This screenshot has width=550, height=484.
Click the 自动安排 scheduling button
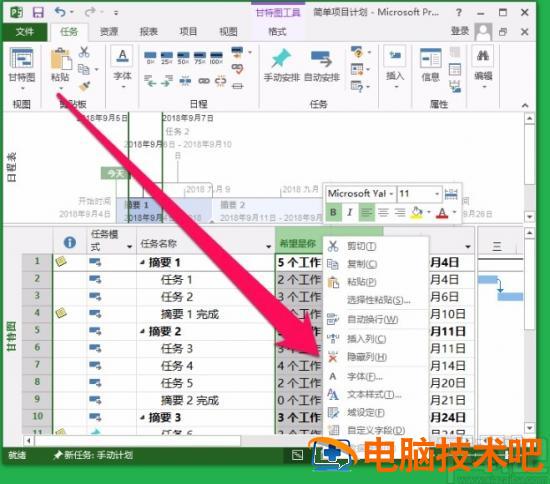click(x=322, y=66)
